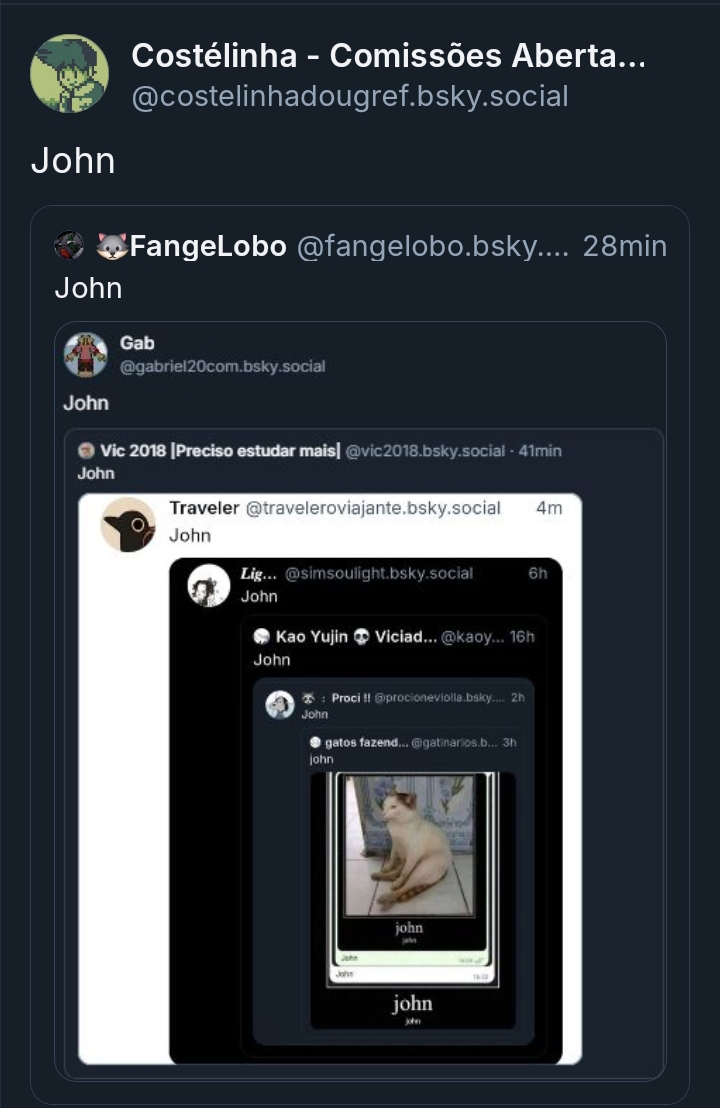720x1108 pixels.
Task: Open Costélinha's profile avatar
Action: point(69,73)
